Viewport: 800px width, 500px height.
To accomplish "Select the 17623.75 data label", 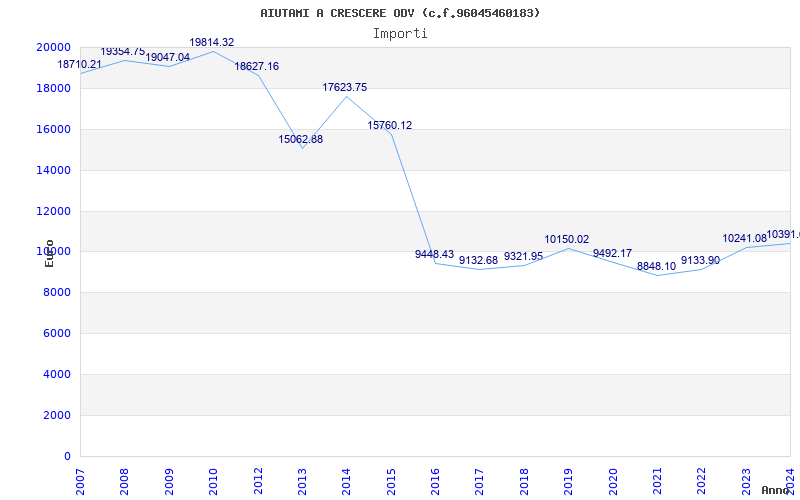I will (344, 87).
